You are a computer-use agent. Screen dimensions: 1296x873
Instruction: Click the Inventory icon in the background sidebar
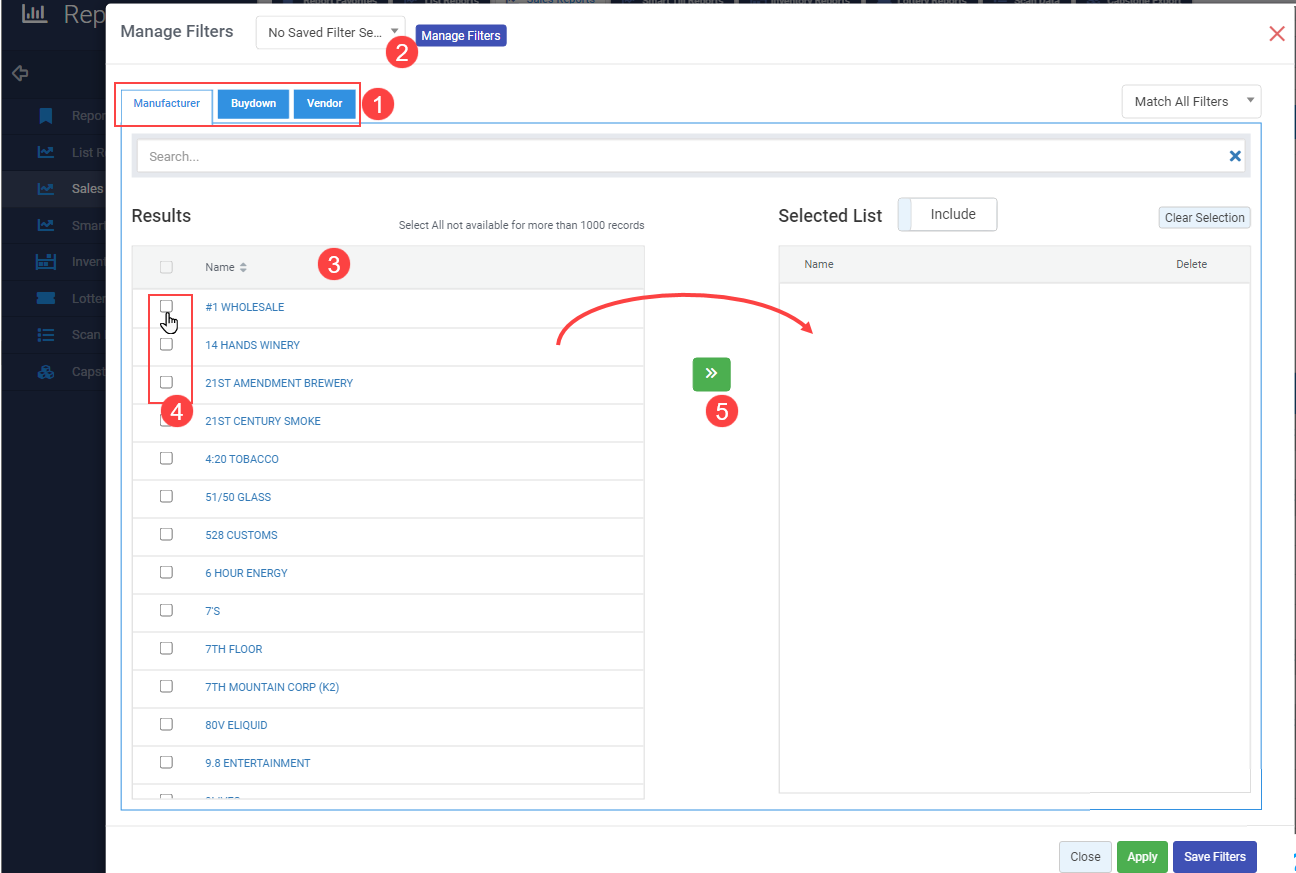point(46,262)
